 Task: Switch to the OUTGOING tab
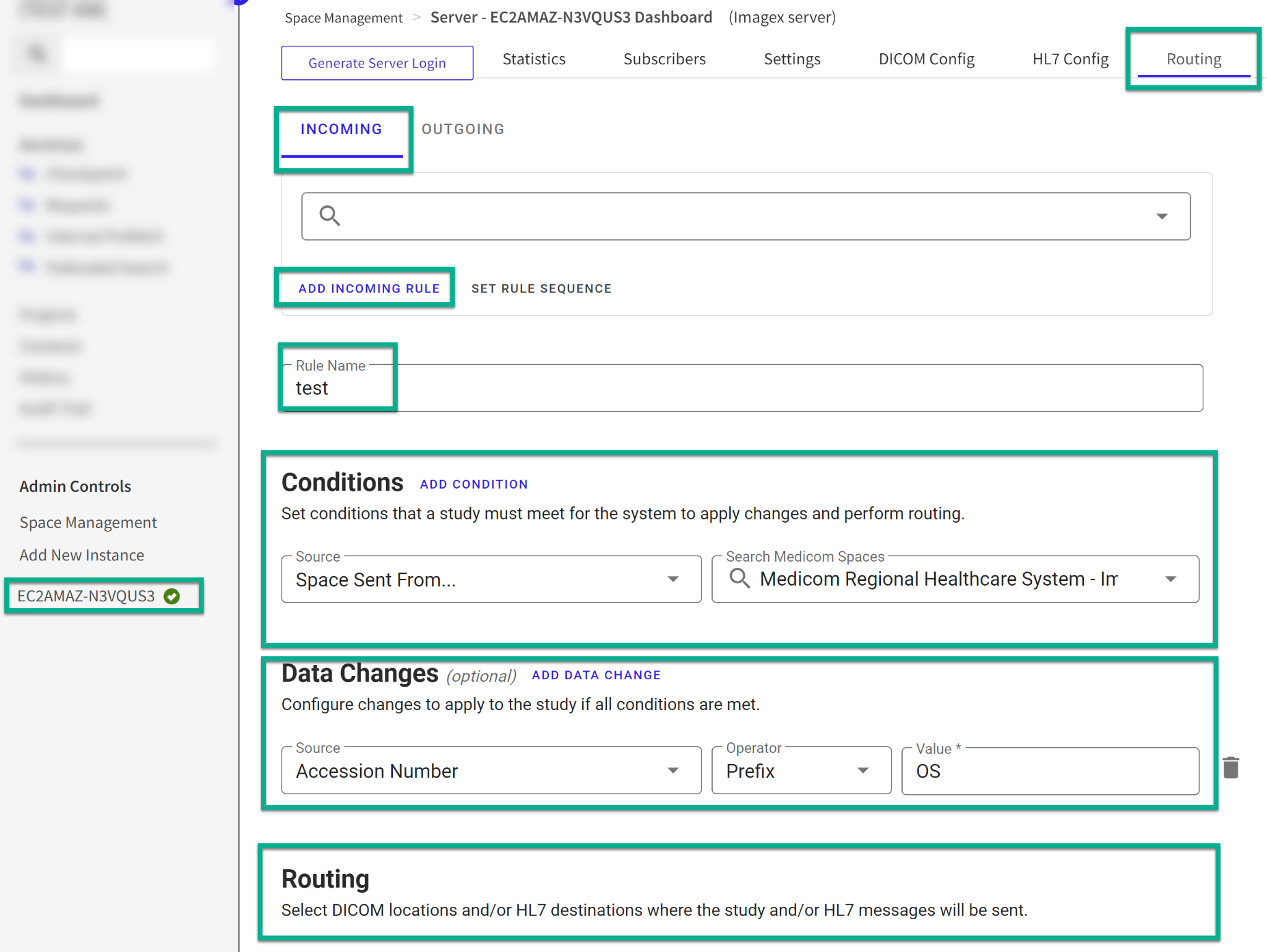(463, 129)
